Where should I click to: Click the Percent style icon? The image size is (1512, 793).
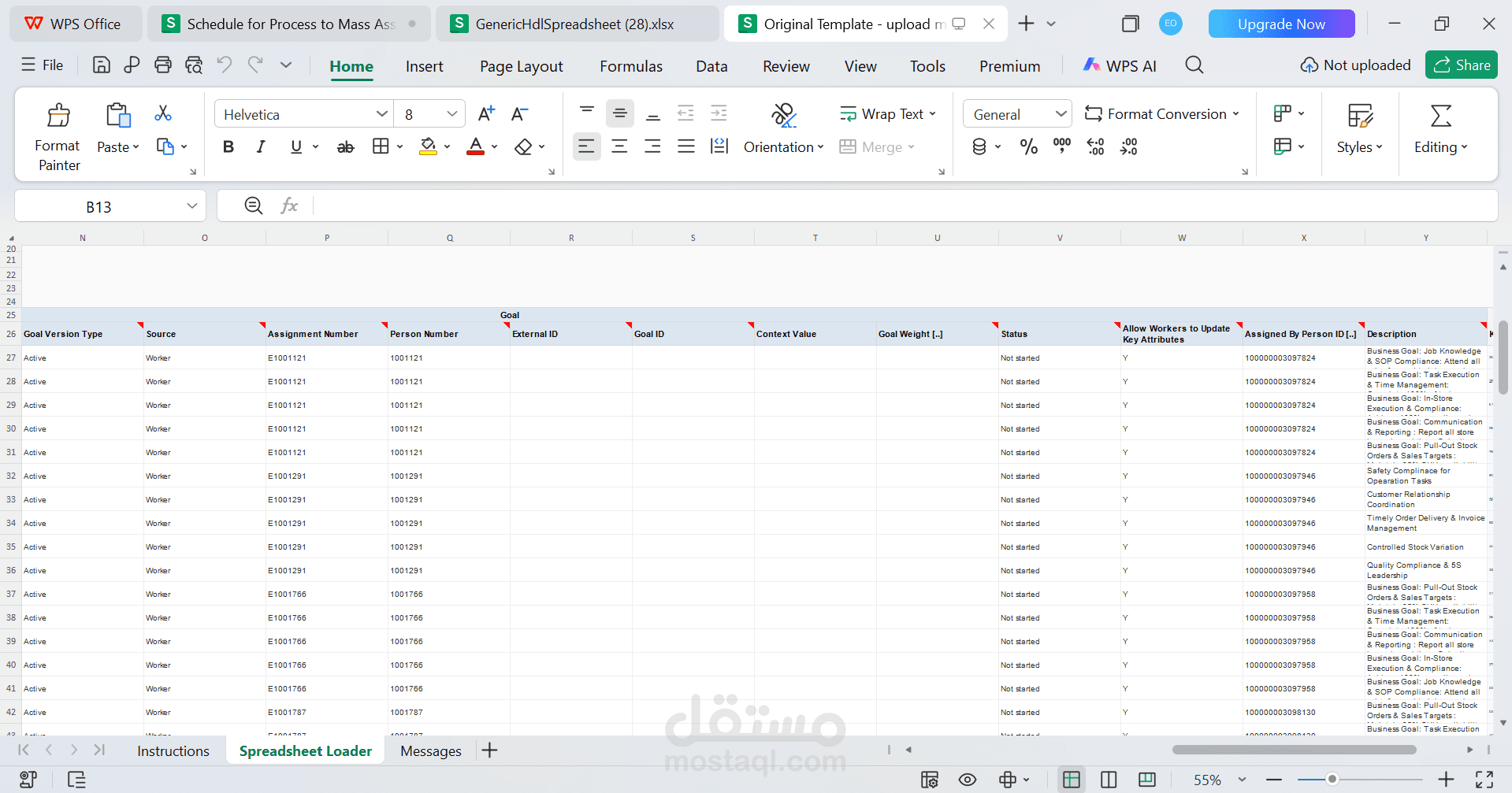pyautogui.click(x=1029, y=146)
